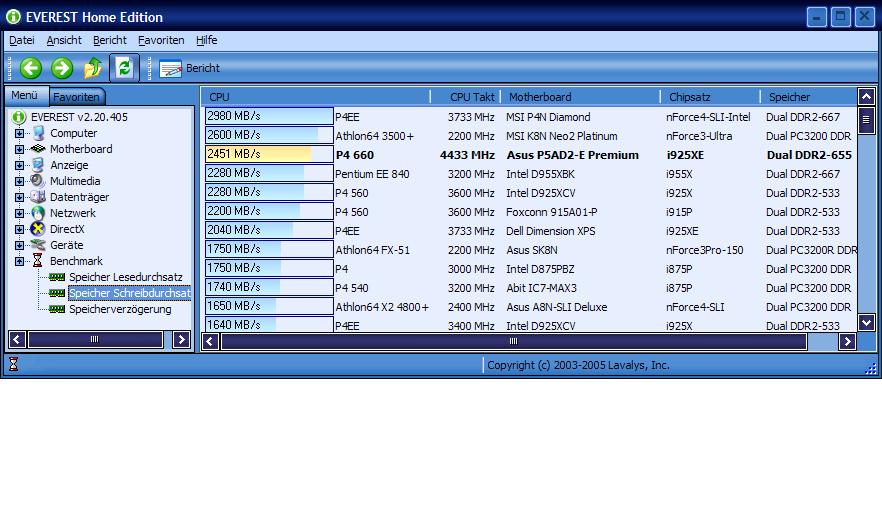The width and height of the screenshot is (882, 512).
Task: Click the hourglass icon in the status bar
Action: point(14,365)
